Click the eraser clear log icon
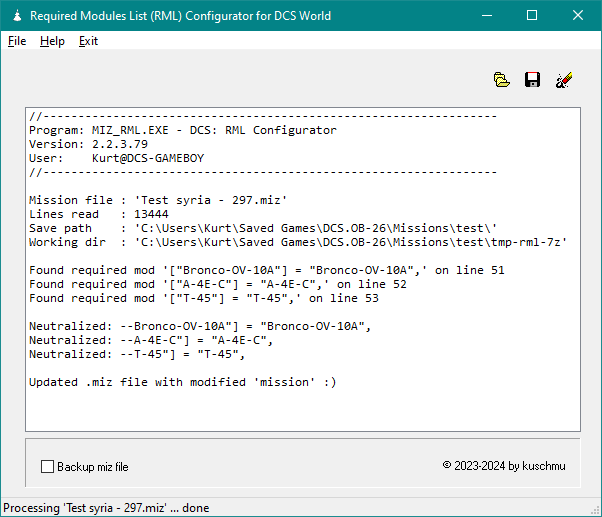This screenshot has width=602, height=517. point(563,80)
